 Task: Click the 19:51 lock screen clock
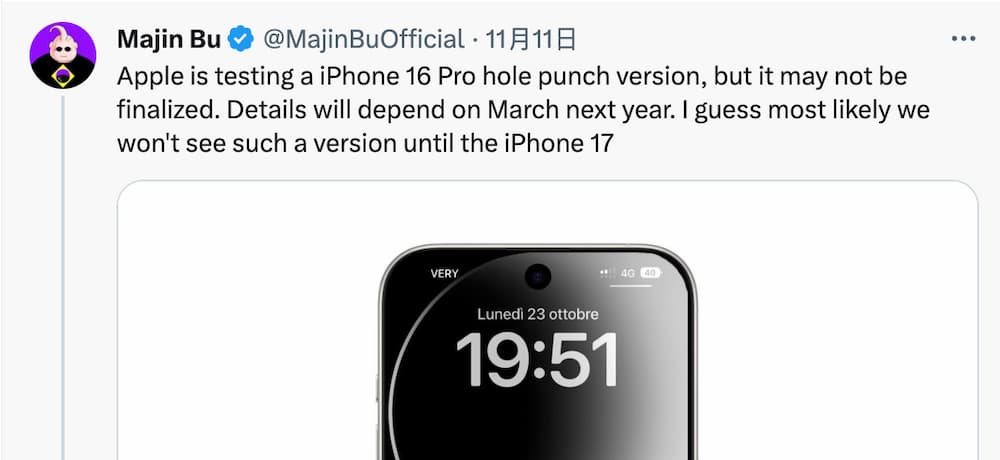[x=537, y=360]
